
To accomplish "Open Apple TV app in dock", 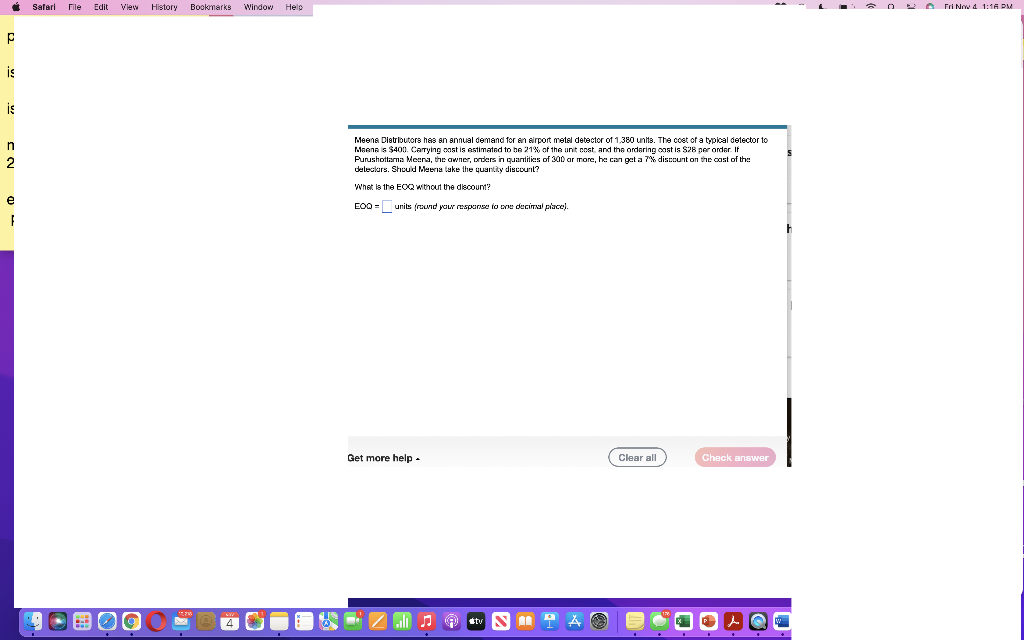I will click(x=476, y=621).
